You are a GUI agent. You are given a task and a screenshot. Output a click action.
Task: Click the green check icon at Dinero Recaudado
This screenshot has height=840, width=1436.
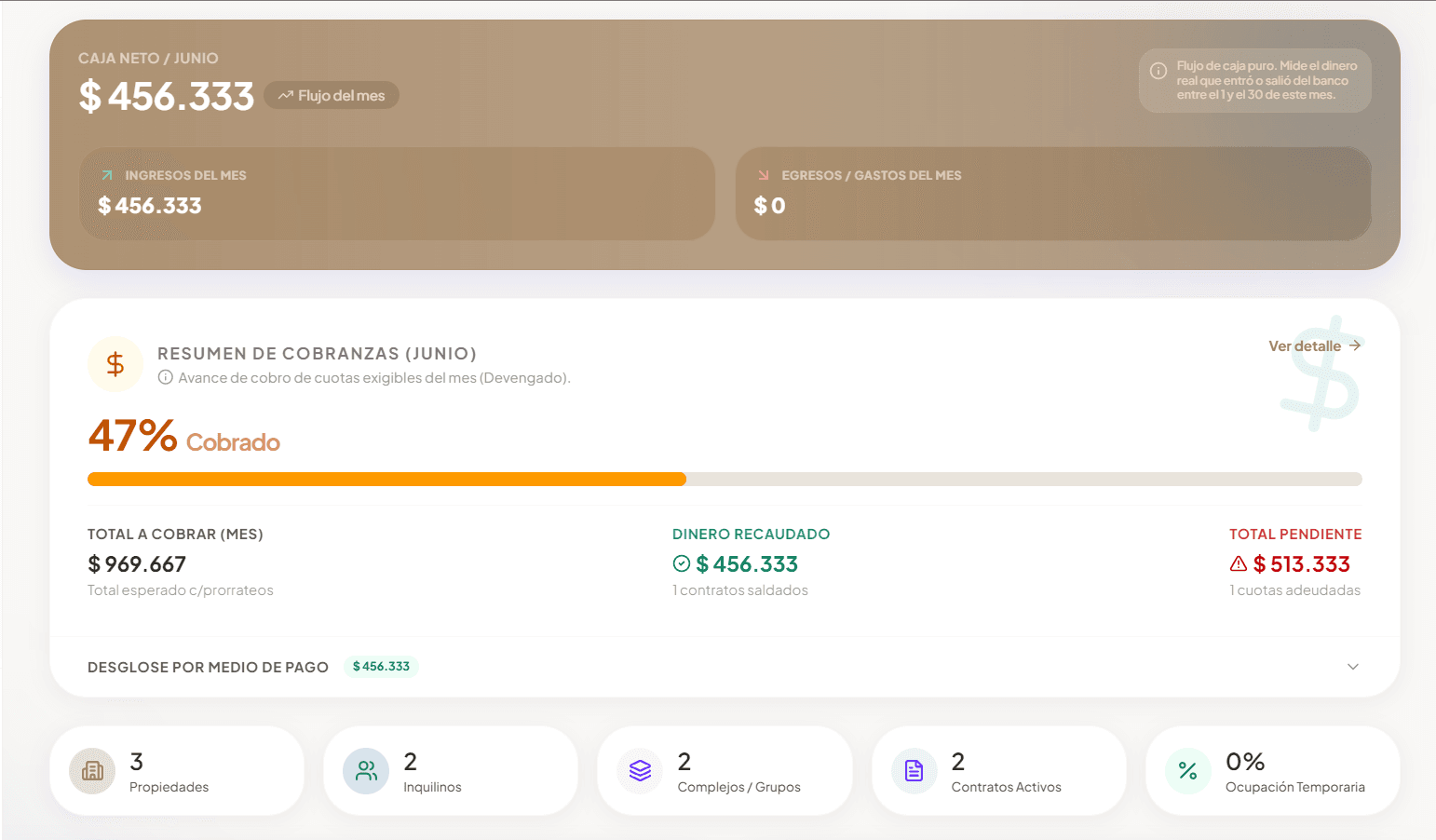point(682,563)
